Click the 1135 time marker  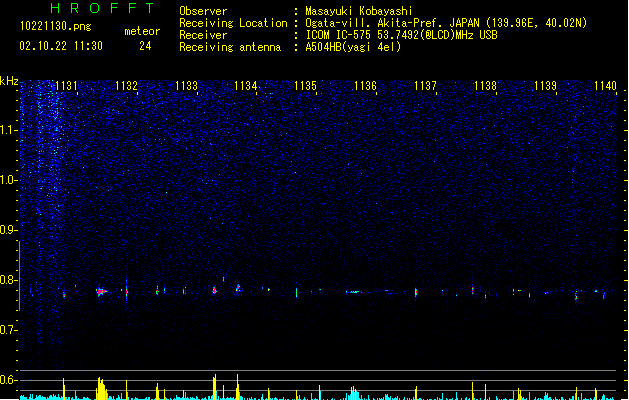[306, 86]
